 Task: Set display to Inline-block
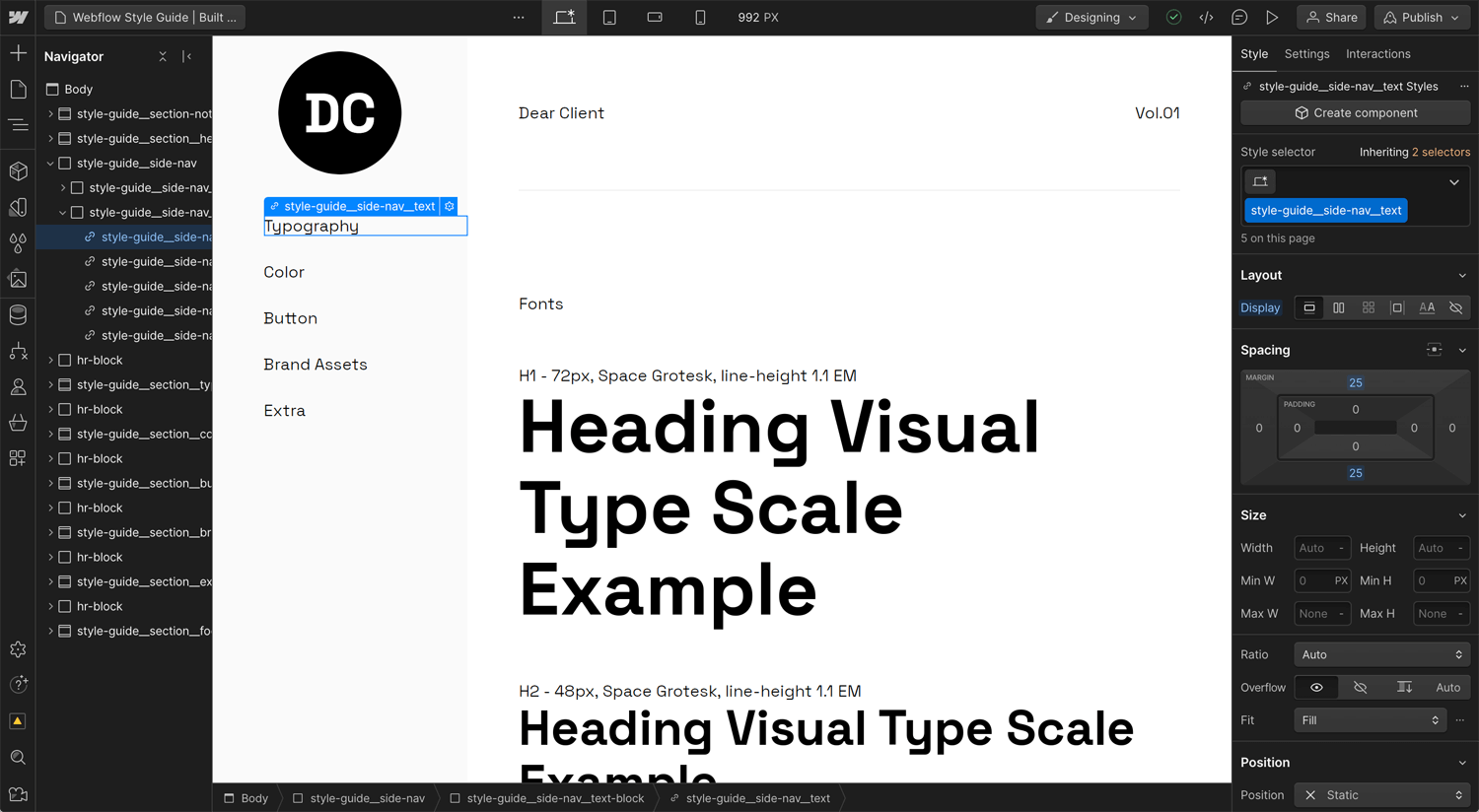[x=1397, y=307]
